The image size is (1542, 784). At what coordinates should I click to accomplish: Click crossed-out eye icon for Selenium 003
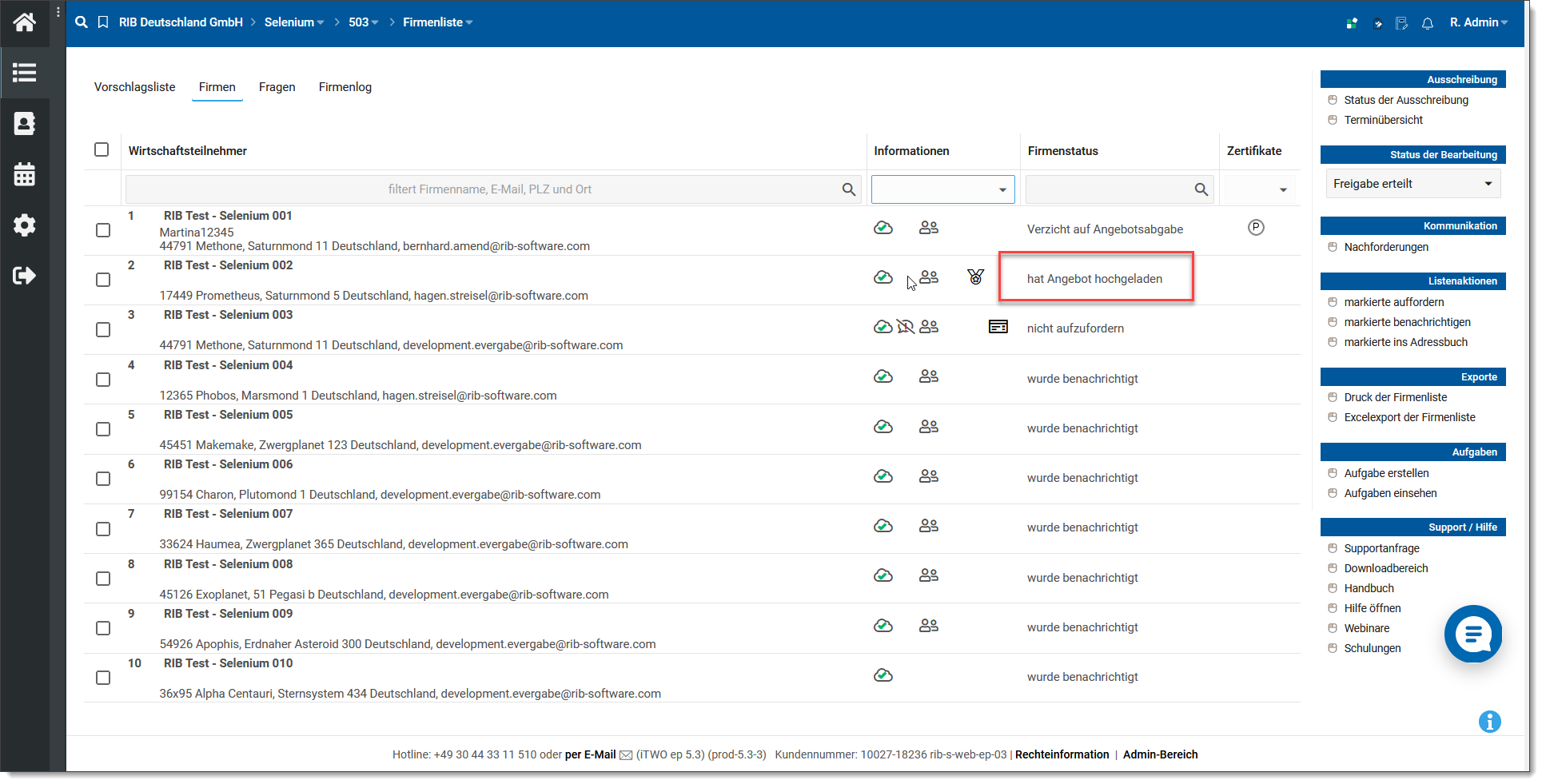pos(906,327)
